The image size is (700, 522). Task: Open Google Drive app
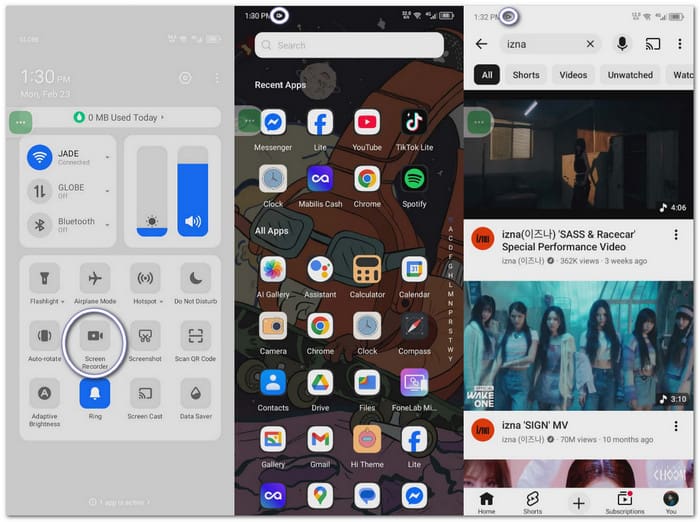pyautogui.click(x=320, y=383)
